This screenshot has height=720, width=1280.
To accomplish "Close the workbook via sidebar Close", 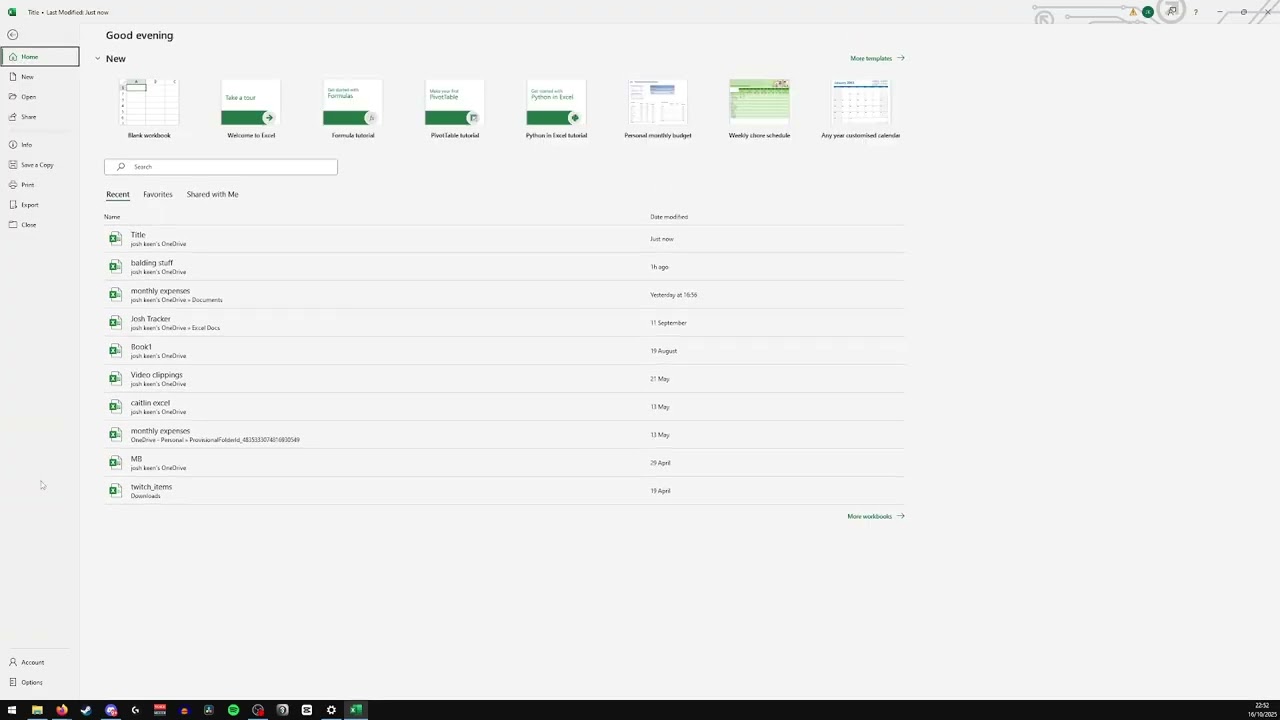I will 40,225.
